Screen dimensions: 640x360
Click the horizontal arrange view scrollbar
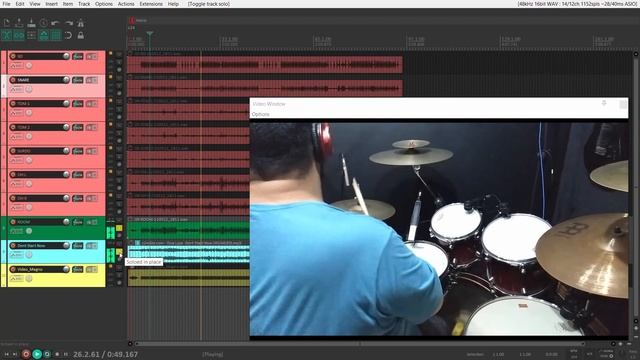(x=359, y=344)
